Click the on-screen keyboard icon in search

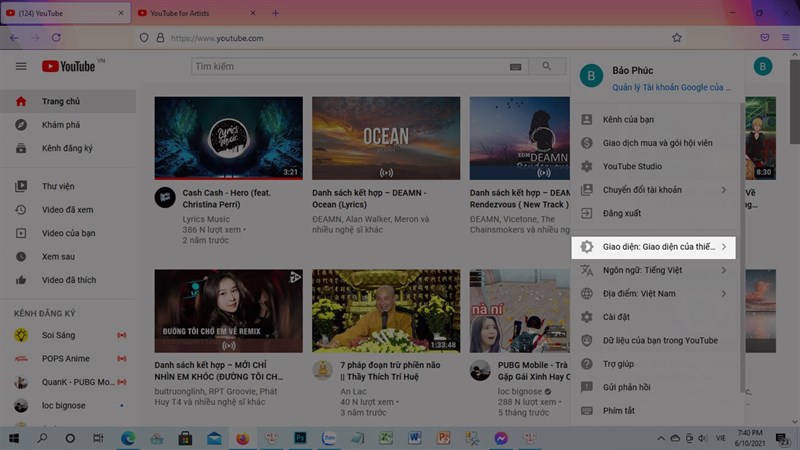tap(515, 67)
